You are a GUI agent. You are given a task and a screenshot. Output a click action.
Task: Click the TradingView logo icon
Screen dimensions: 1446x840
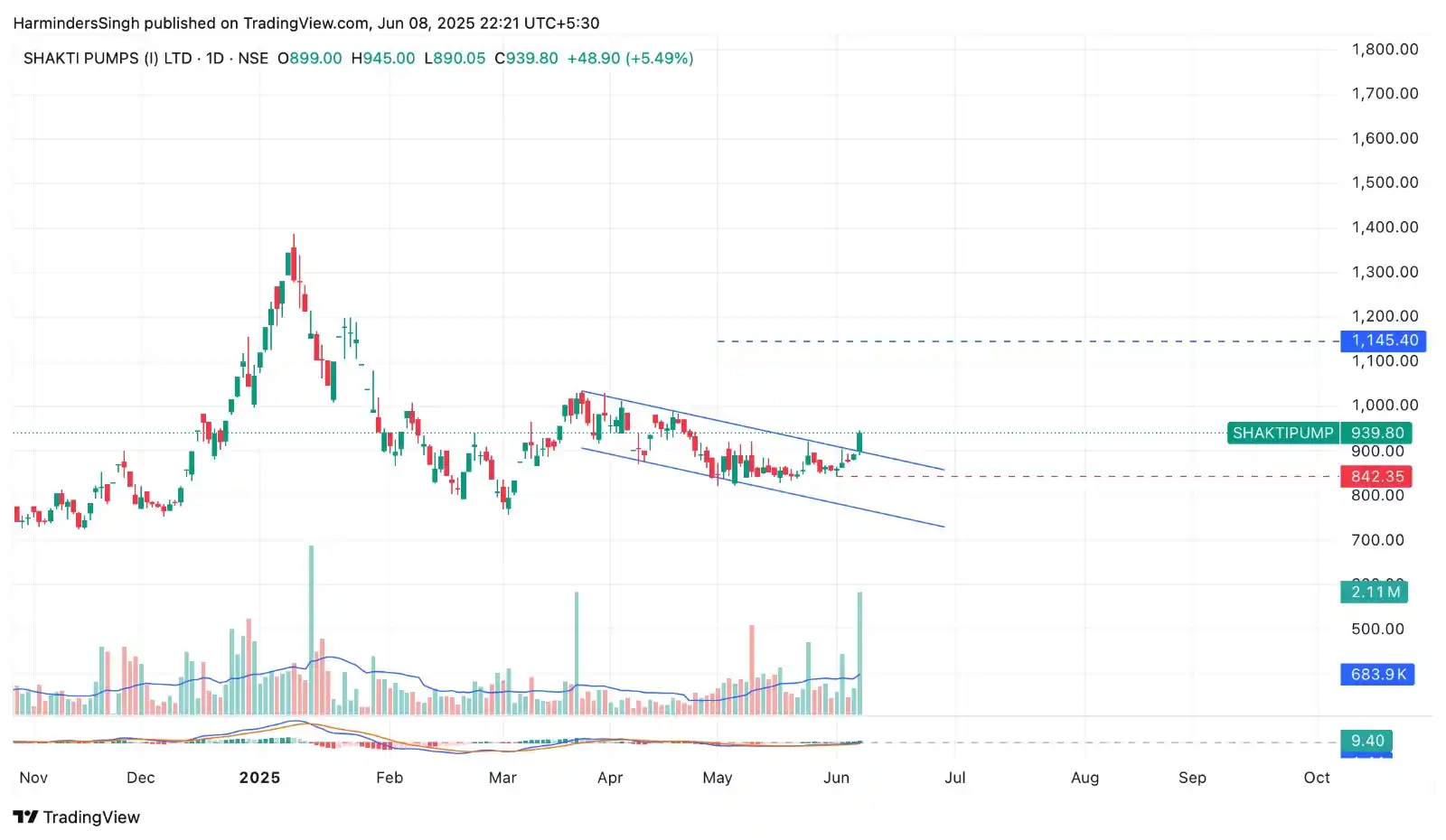pyautogui.click(x=25, y=817)
